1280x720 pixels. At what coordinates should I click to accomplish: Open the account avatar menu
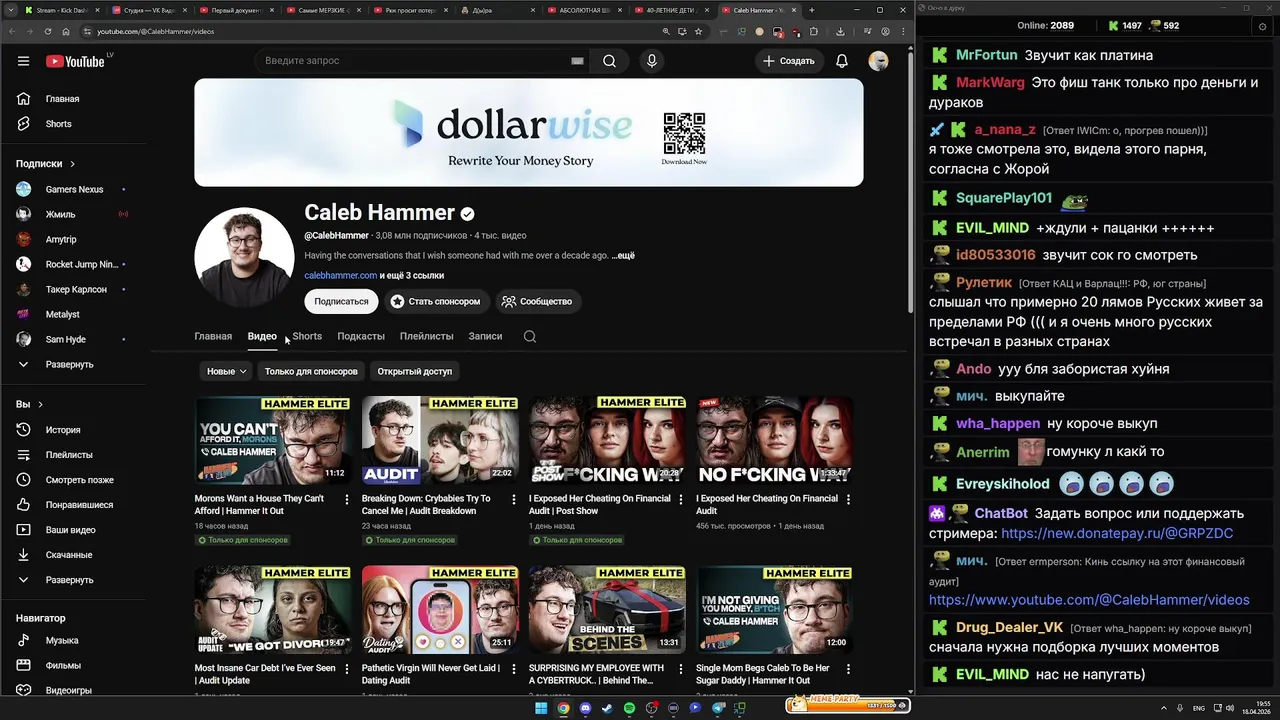878,61
